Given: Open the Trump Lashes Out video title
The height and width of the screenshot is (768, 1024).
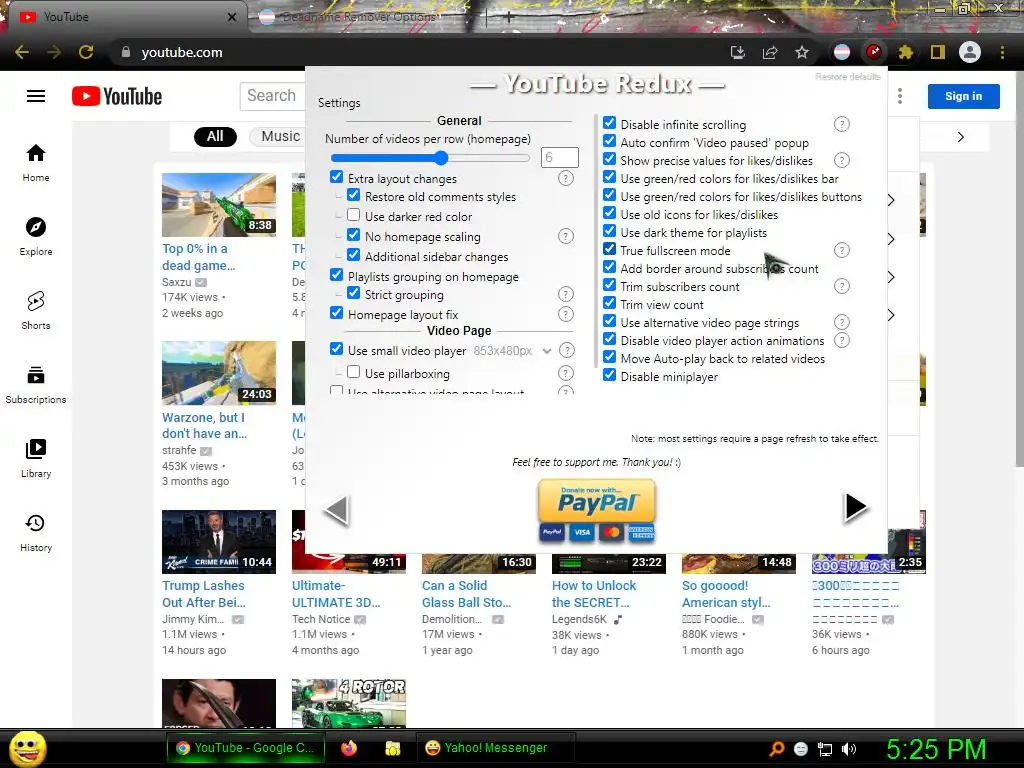Looking at the screenshot, I should click(204, 594).
